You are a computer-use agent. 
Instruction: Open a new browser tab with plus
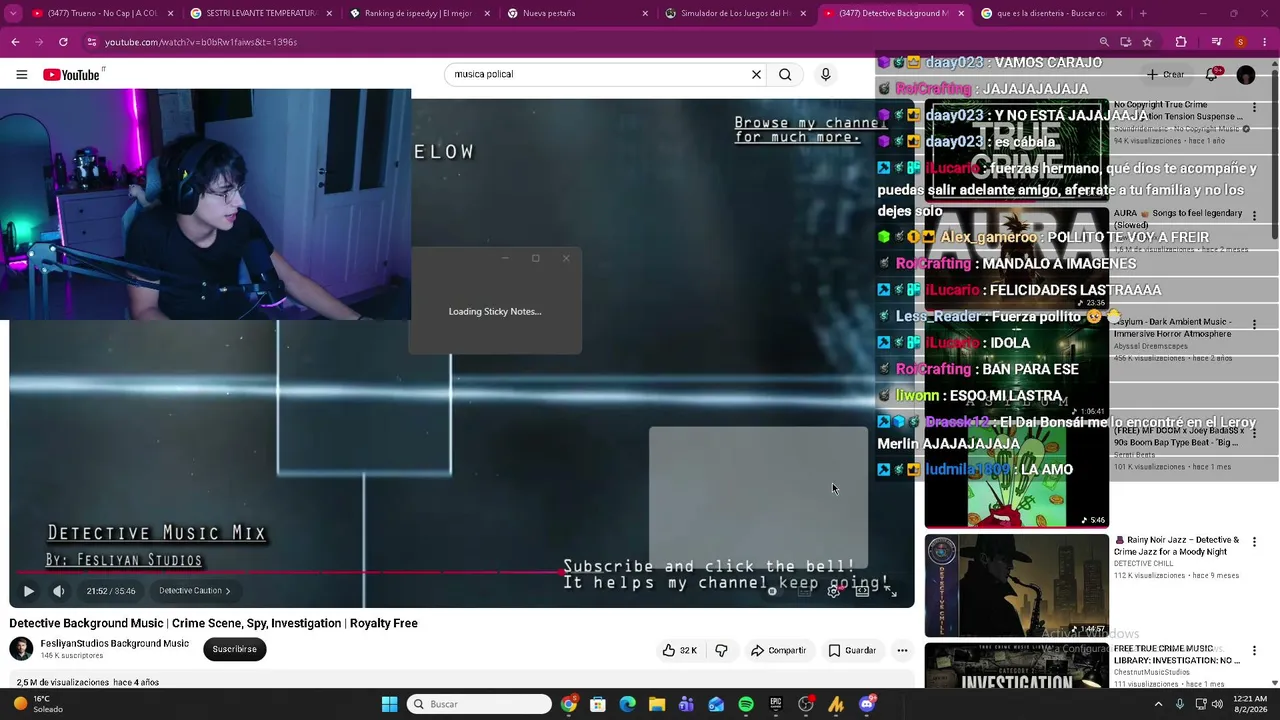click(x=1143, y=13)
